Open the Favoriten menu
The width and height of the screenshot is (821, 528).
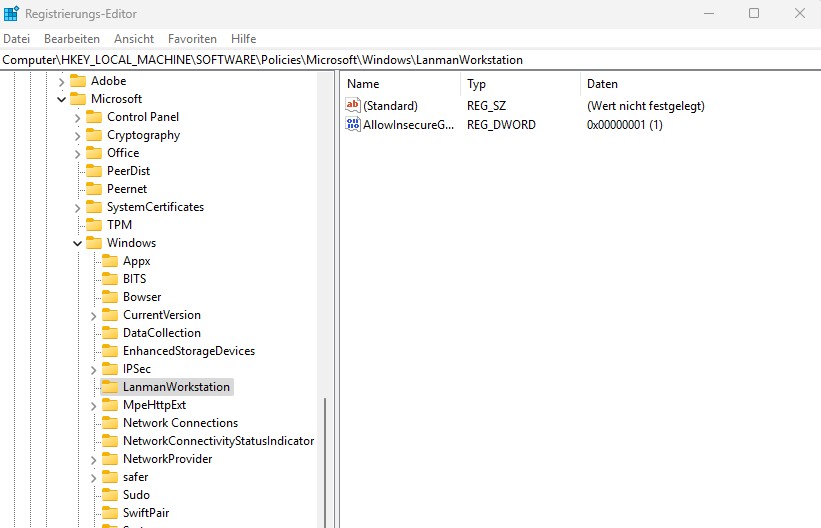(x=192, y=39)
